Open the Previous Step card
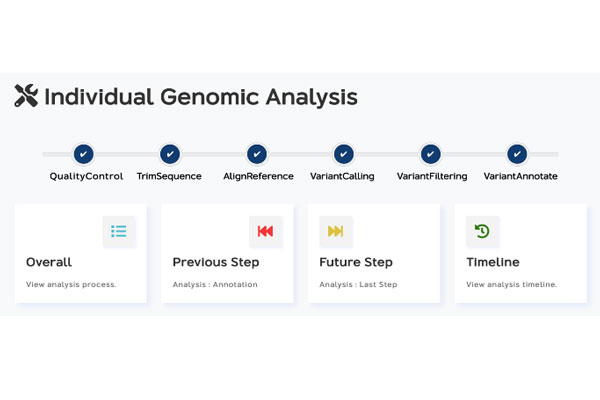This screenshot has height=400, width=600. click(227, 262)
